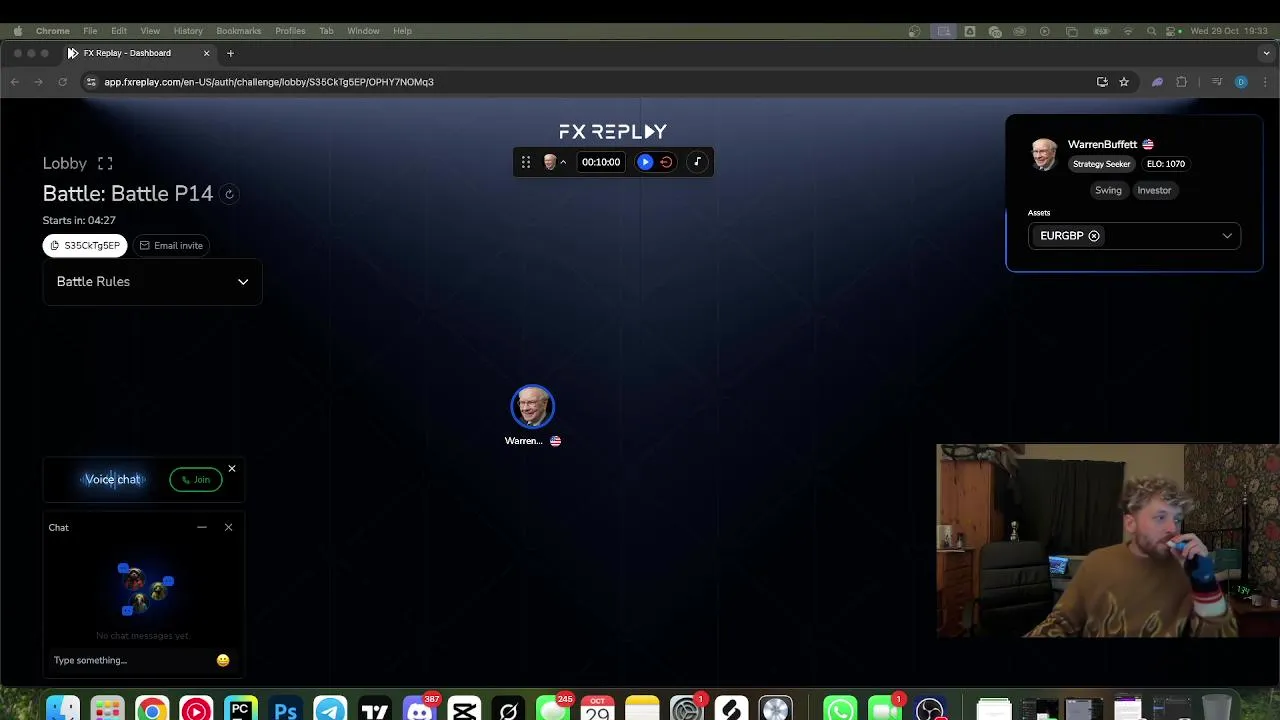Viewport: 1280px width, 720px height.
Task: Click the install app icon in the address bar
Action: 1102,82
